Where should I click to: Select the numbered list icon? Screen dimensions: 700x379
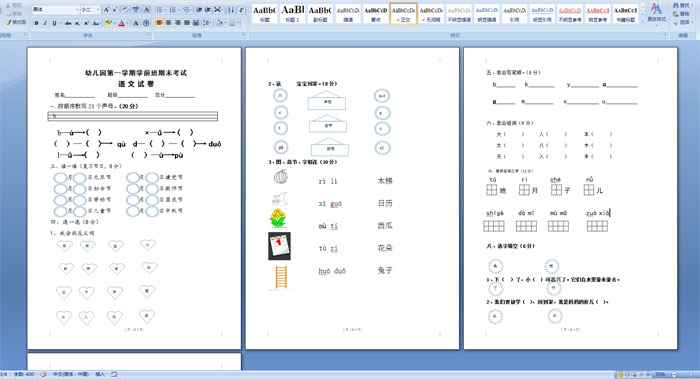click(x=173, y=10)
